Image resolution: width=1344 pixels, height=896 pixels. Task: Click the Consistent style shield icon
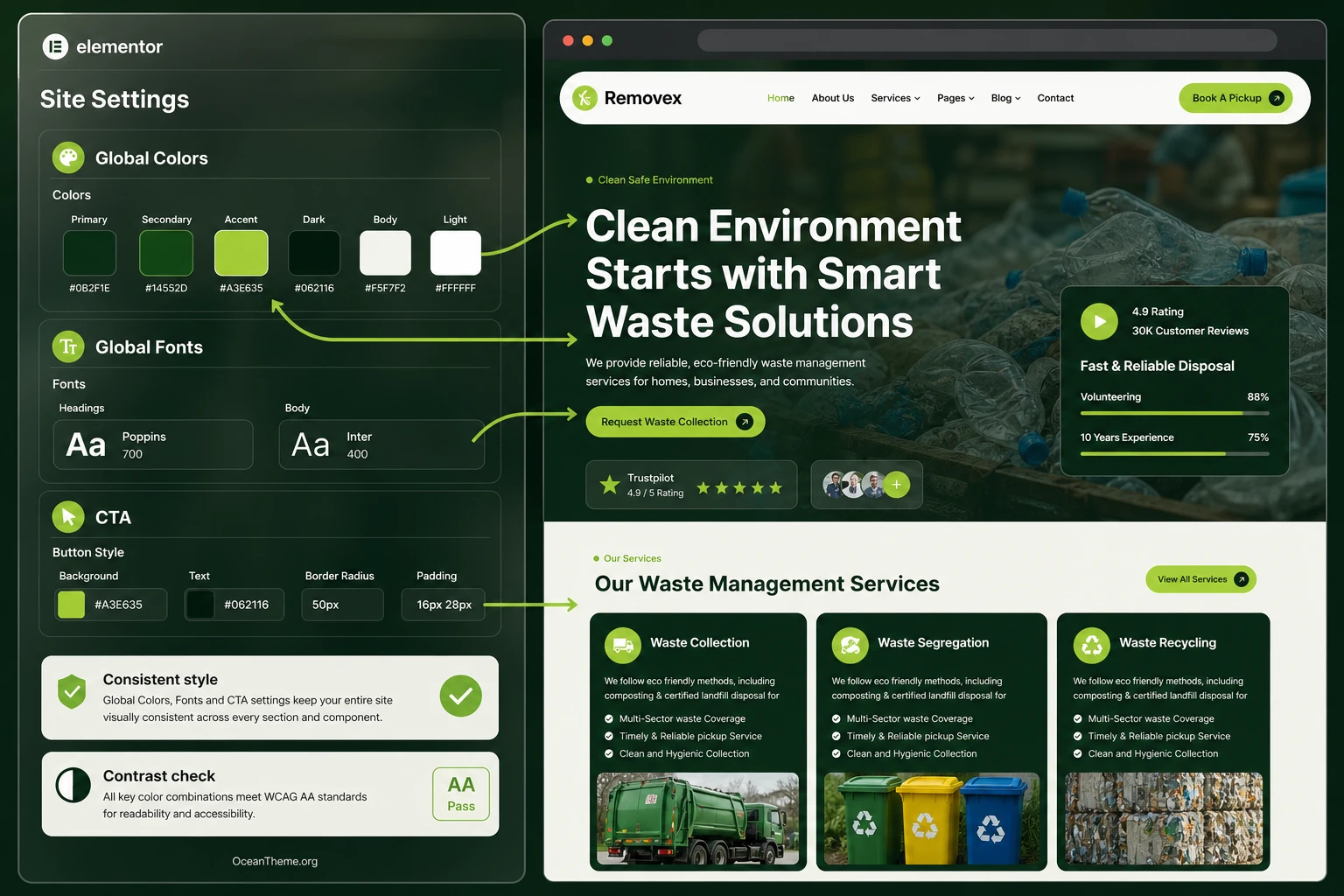point(72,692)
